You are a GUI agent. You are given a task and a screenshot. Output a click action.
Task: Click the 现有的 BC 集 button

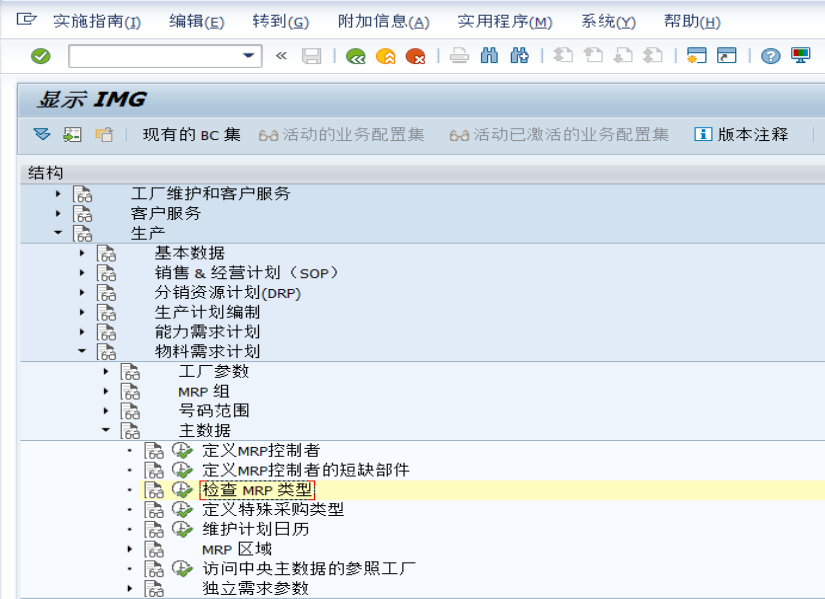coord(192,135)
